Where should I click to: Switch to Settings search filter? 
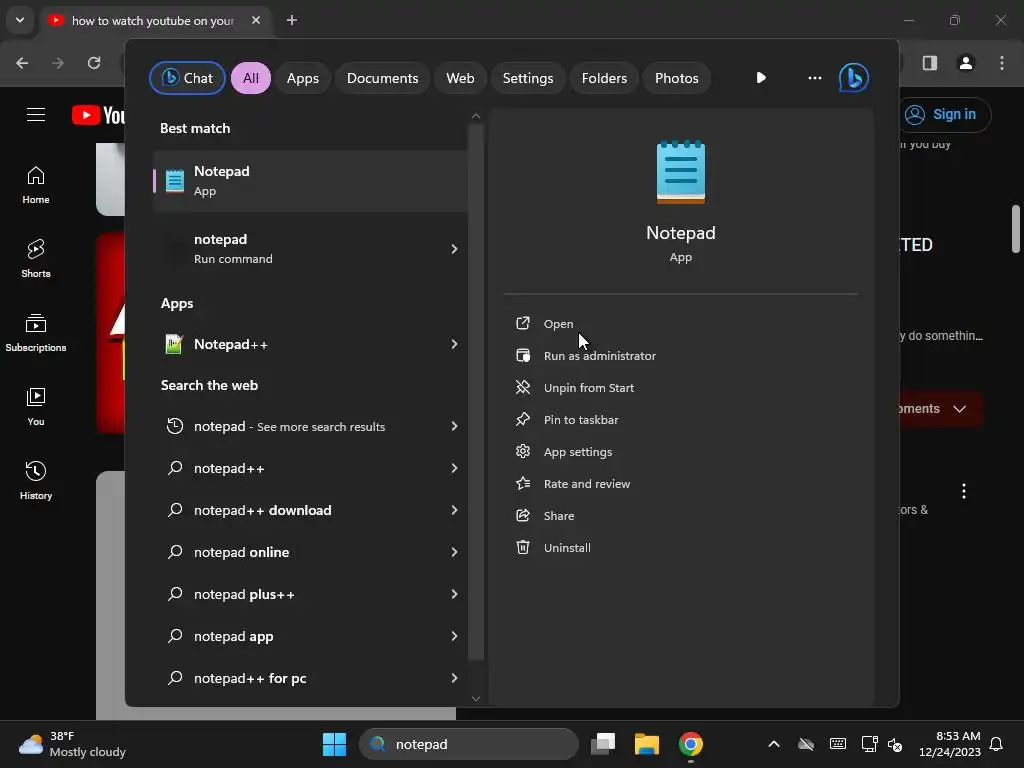pos(528,78)
